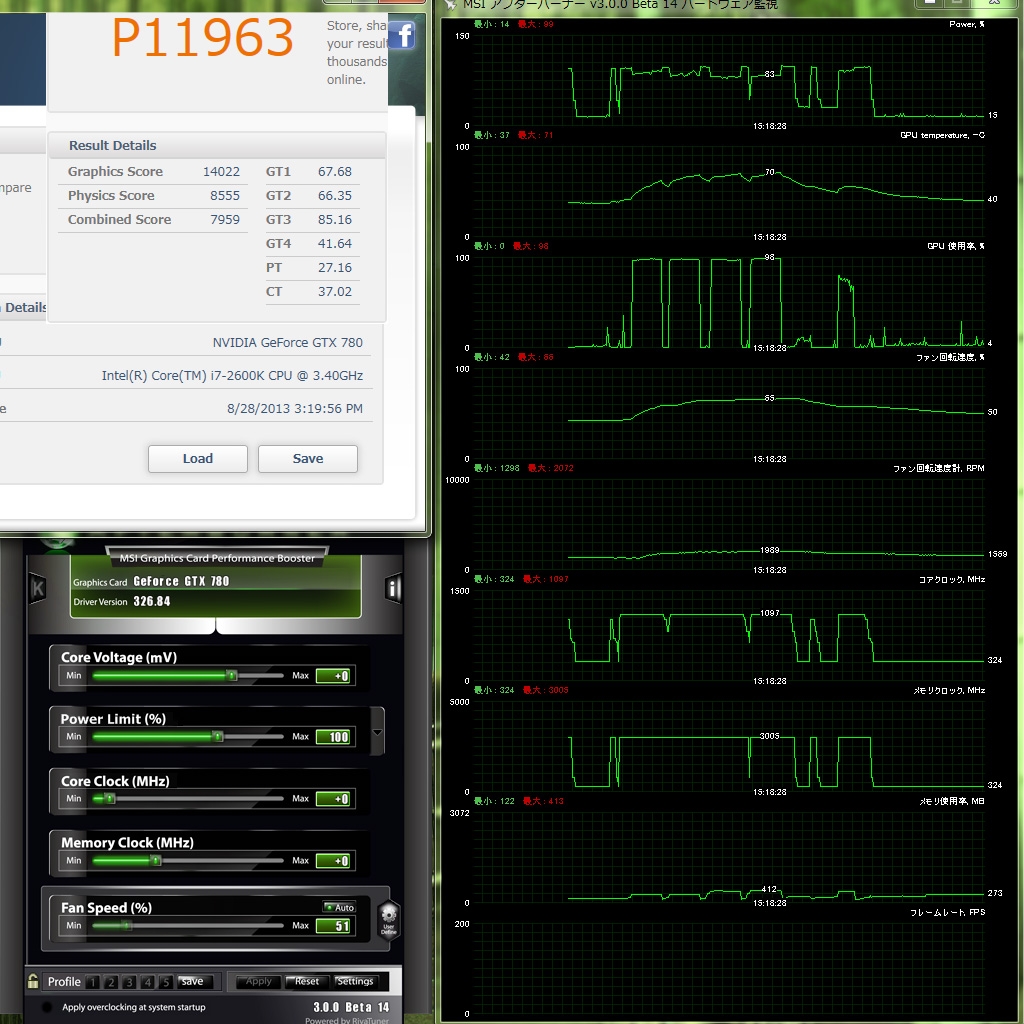The width and height of the screenshot is (1024, 1024).
Task: Click the Power Limit slider handle
Action: (x=218, y=737)
